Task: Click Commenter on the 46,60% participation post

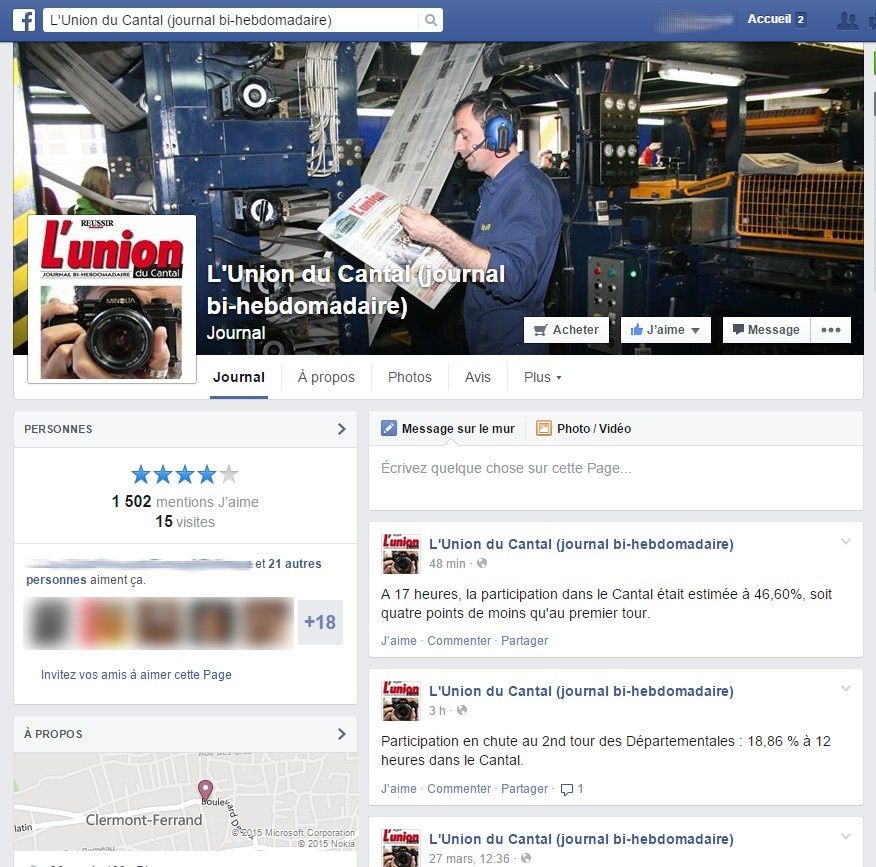Action: click(x=459, y=641)
